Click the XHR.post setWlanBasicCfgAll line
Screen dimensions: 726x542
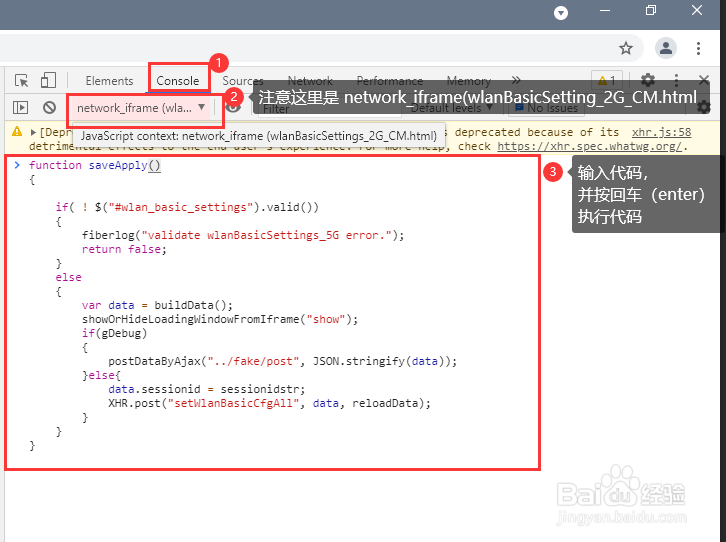(269, 403)
